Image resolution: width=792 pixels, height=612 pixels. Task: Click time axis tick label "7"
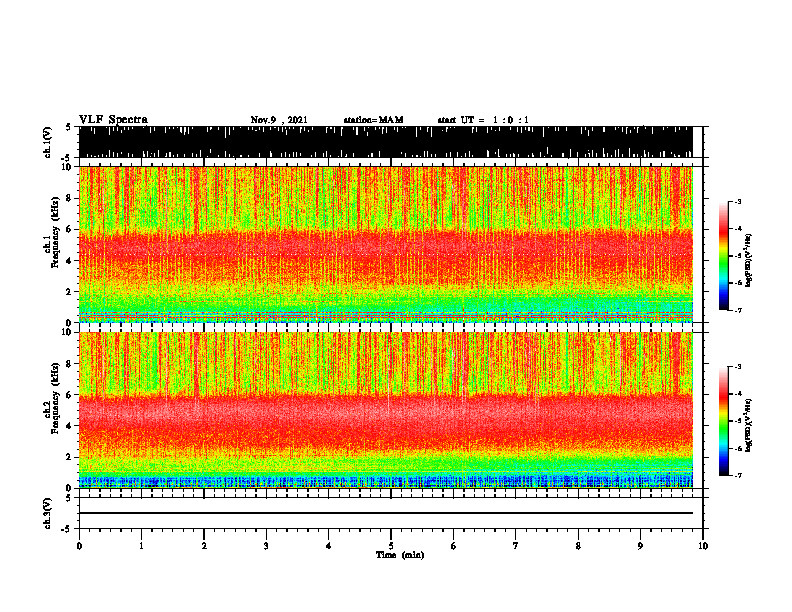coord(516,546)
